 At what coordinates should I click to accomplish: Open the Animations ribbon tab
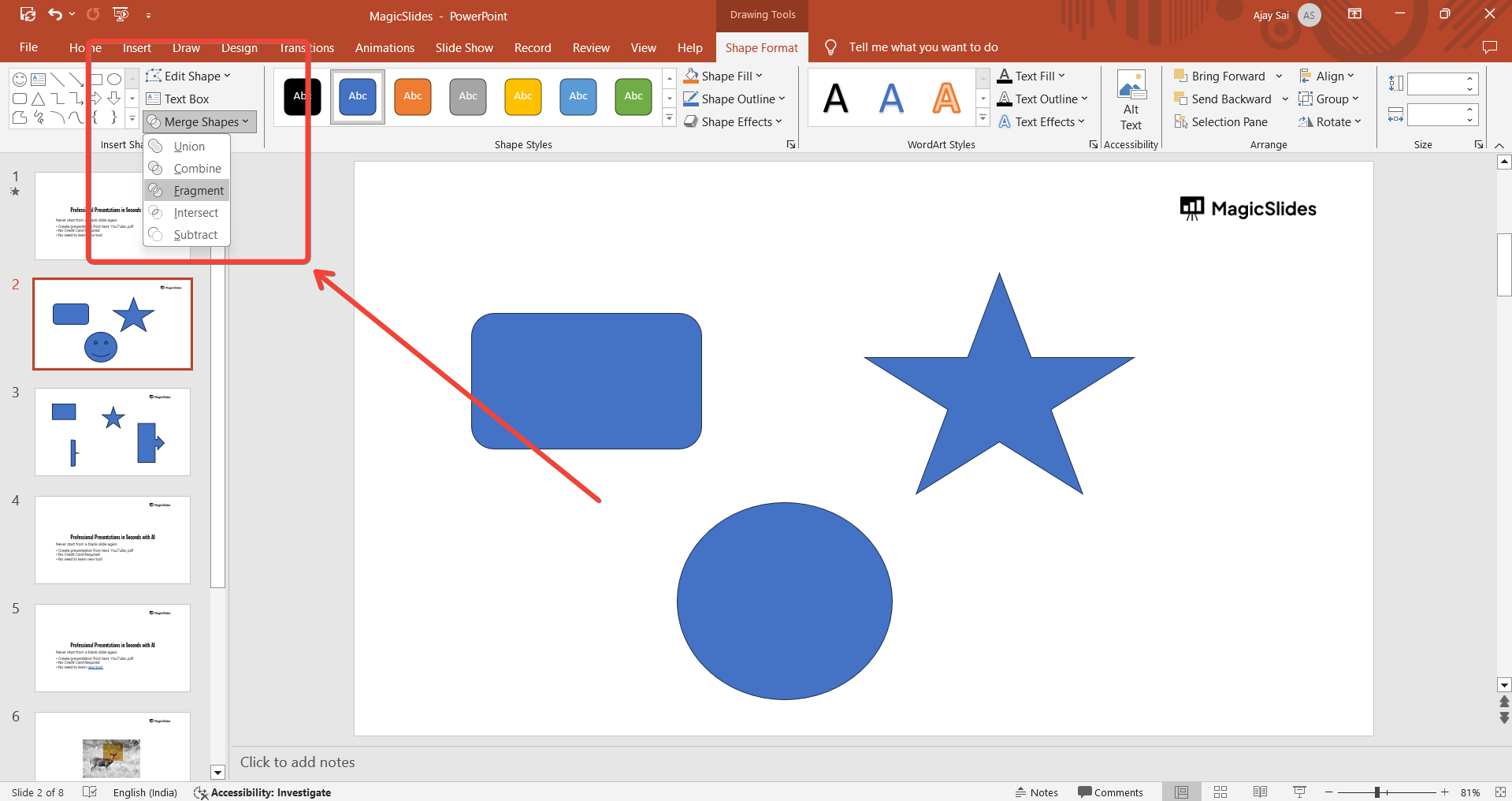(385, 48)
